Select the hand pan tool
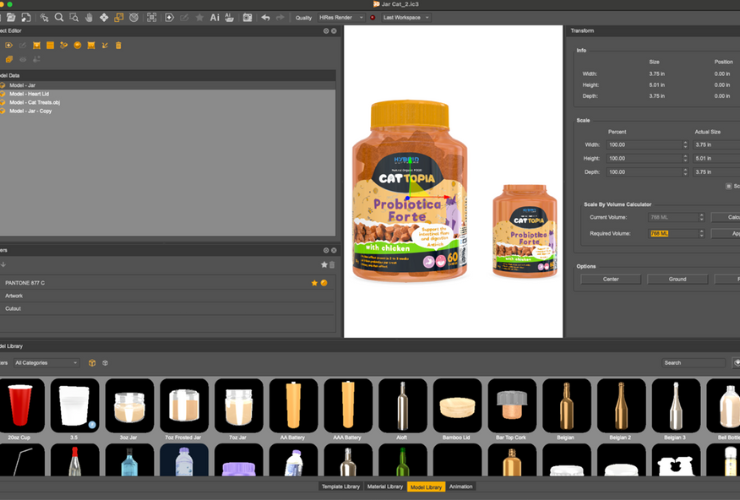740x500 pixels. [89, 17]
